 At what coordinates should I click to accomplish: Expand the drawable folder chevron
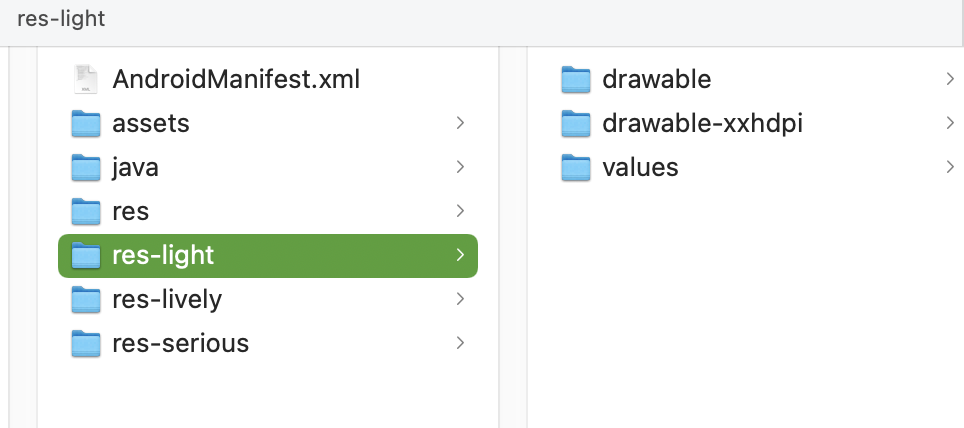949,79
